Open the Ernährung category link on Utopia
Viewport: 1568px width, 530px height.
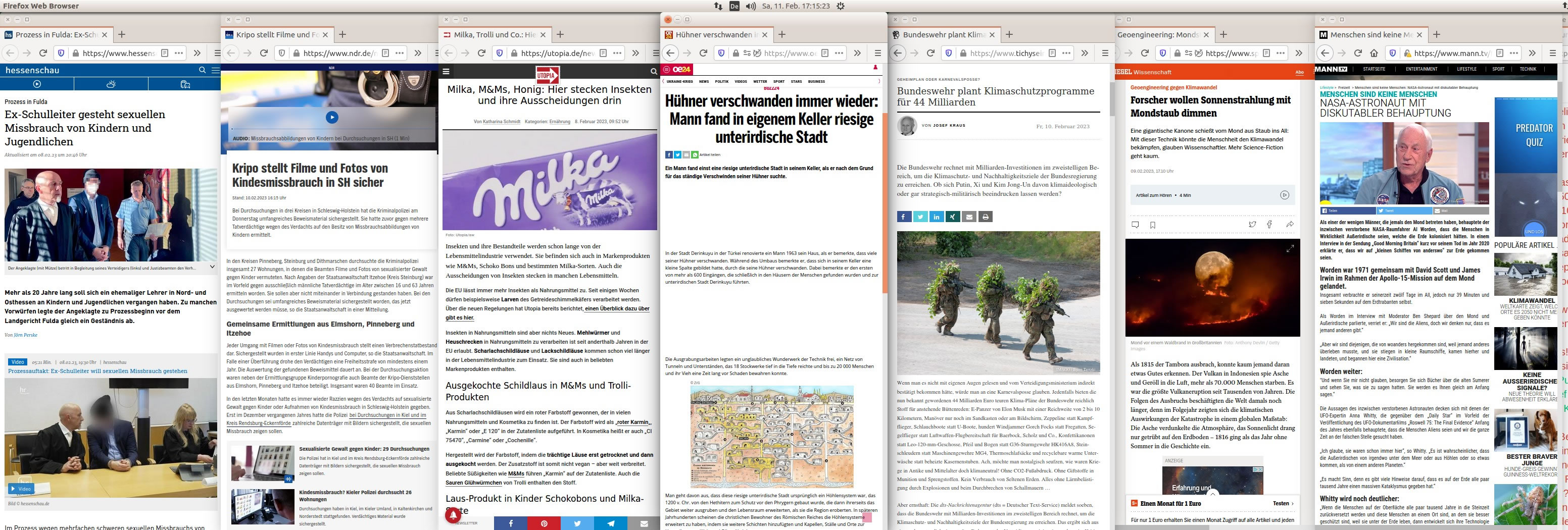point(559,122)
